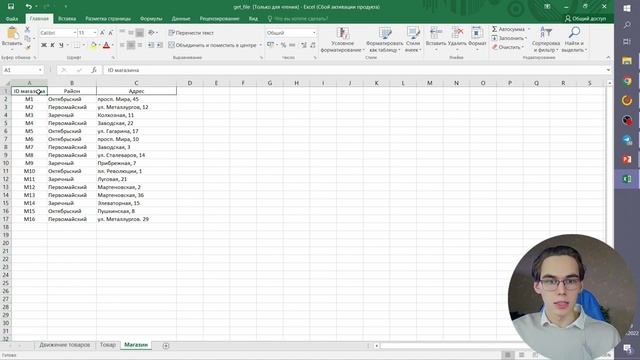The height and width of the screenshot is (360, 640).
Task: Select cell M16 in column A
Action: (x=29, y=219)
